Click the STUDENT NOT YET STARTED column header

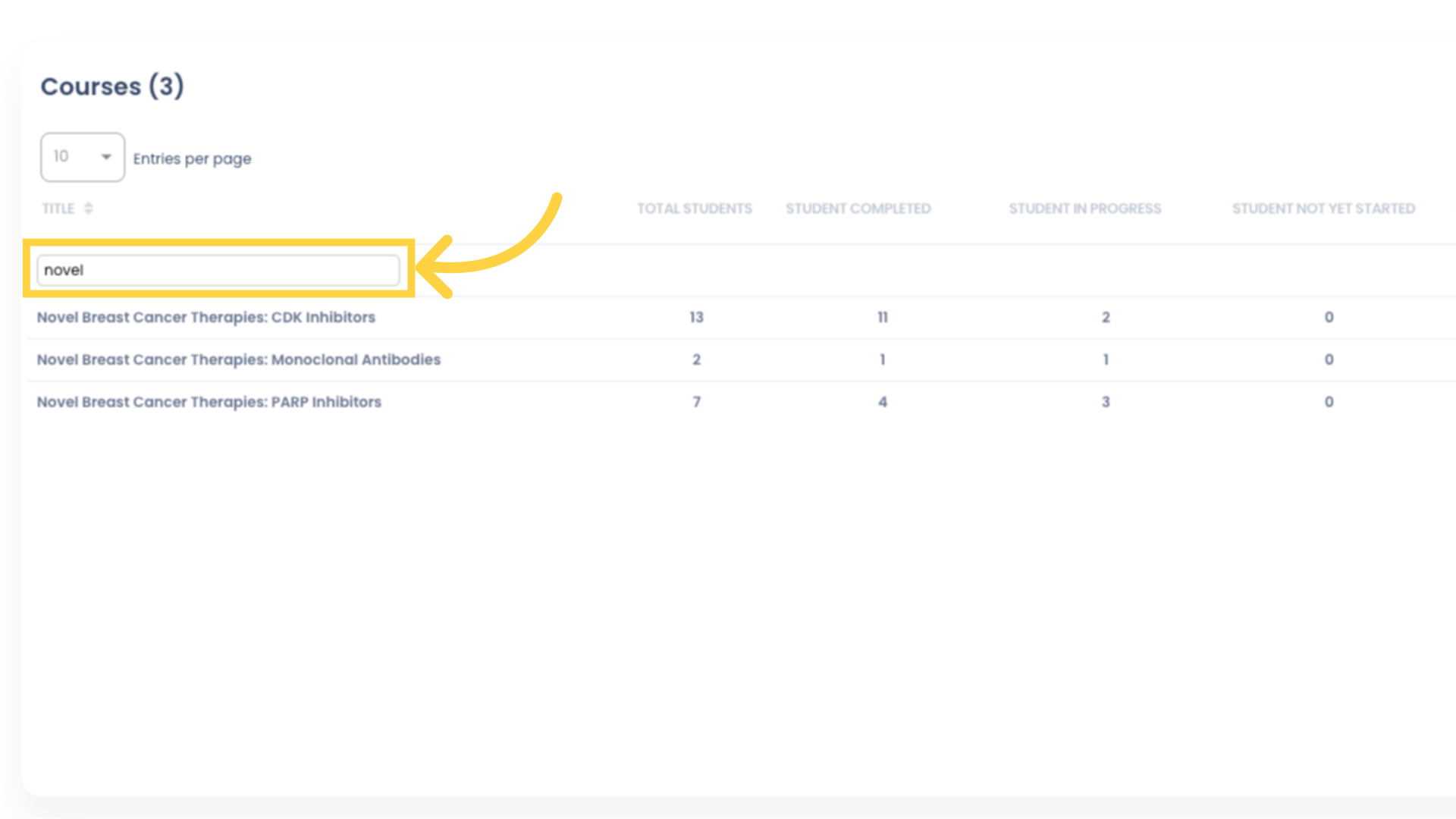coord(1323,208)
